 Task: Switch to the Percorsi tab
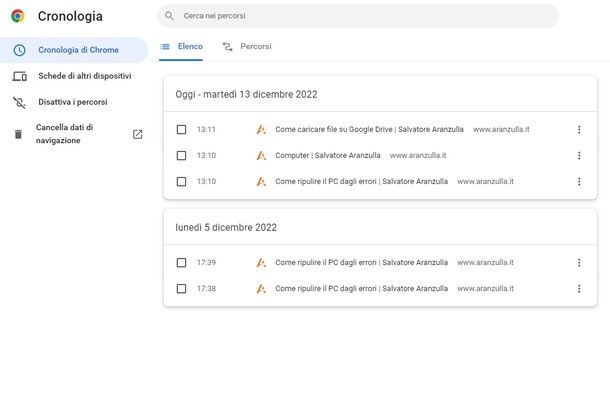point(247,47)
